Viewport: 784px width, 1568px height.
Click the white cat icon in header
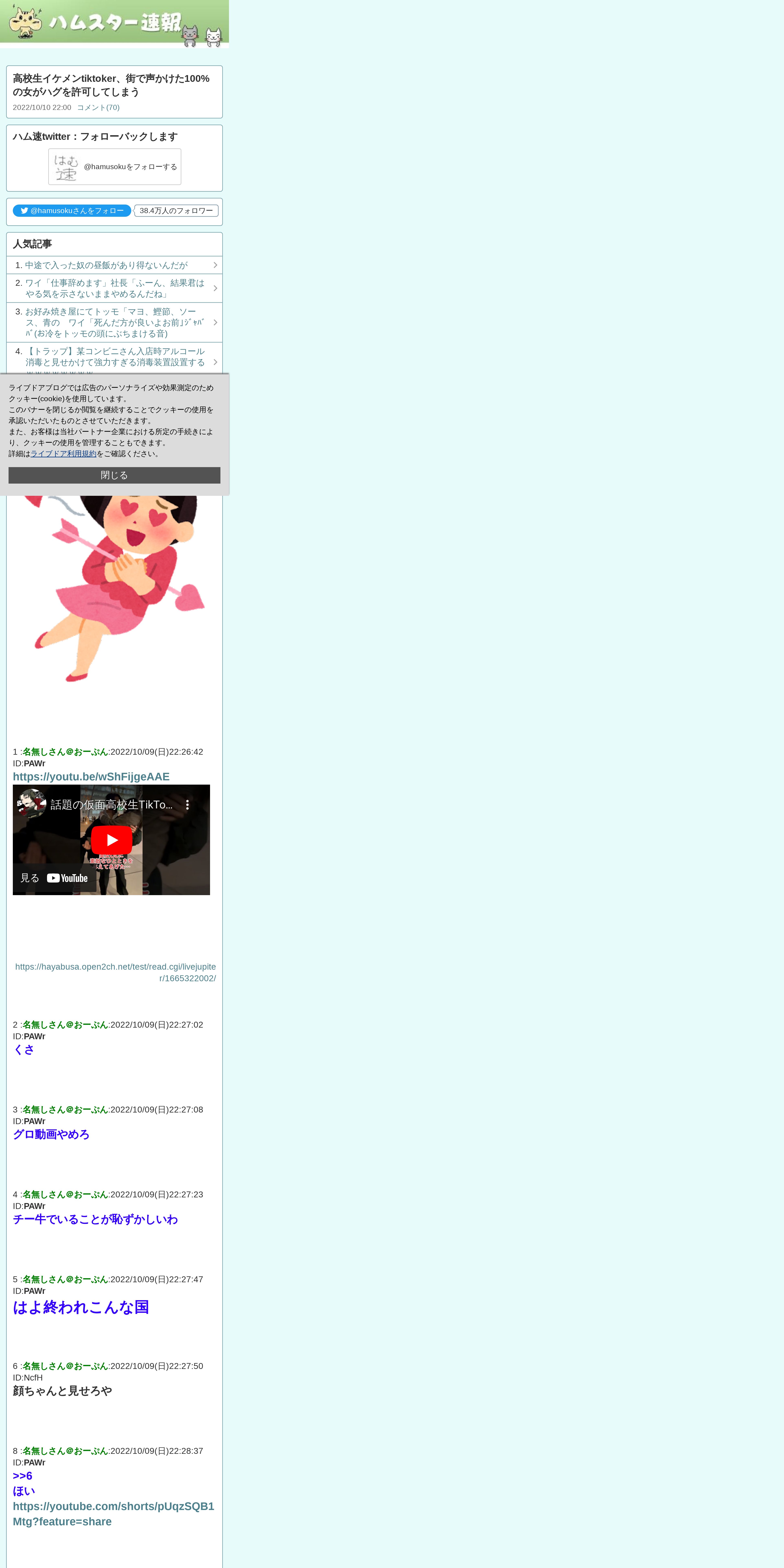tap(214, 37)
